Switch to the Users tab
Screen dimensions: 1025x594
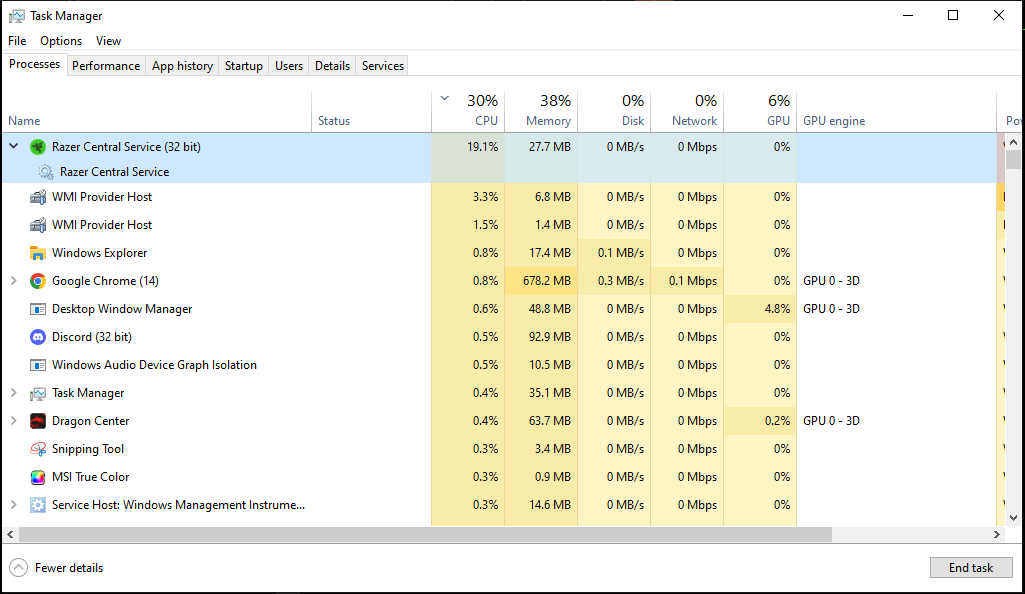point(289,66)
